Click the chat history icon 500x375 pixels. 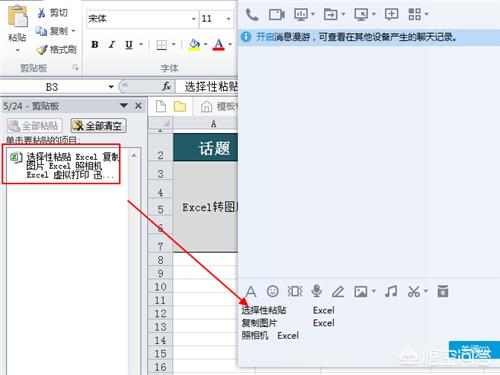point(443,291)
